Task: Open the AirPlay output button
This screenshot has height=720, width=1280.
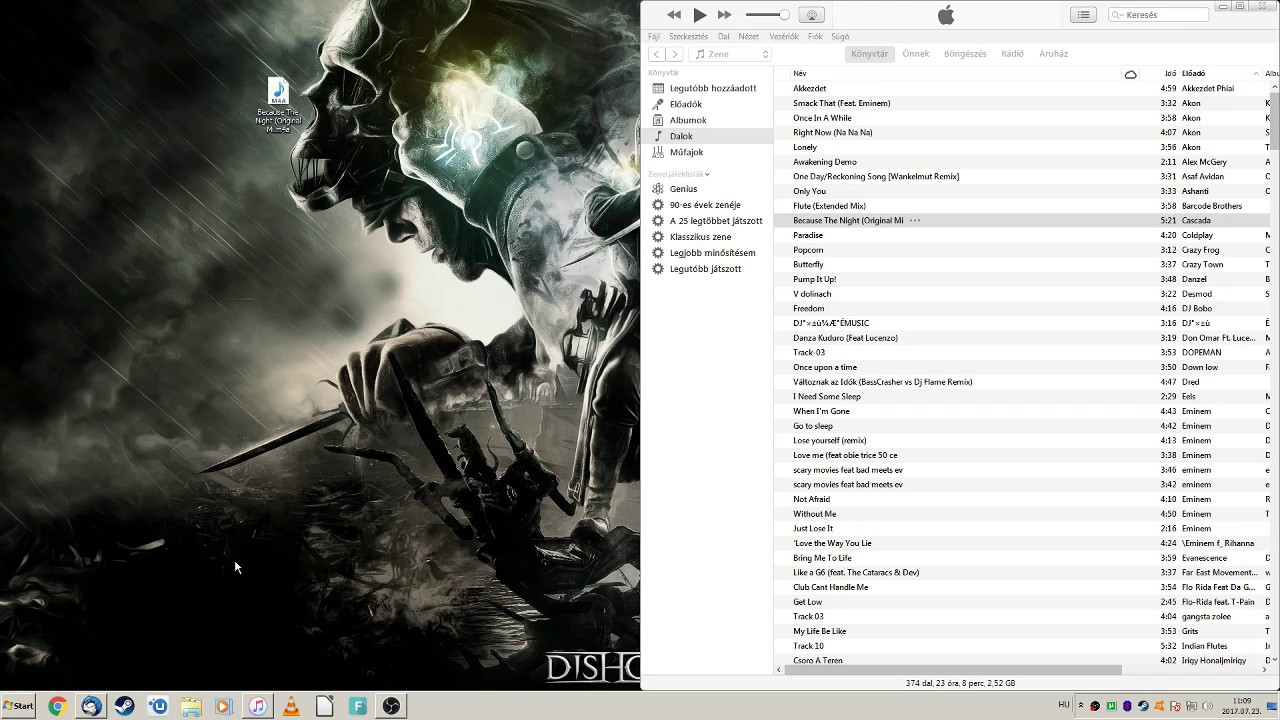Action: (x=812, y=15)
